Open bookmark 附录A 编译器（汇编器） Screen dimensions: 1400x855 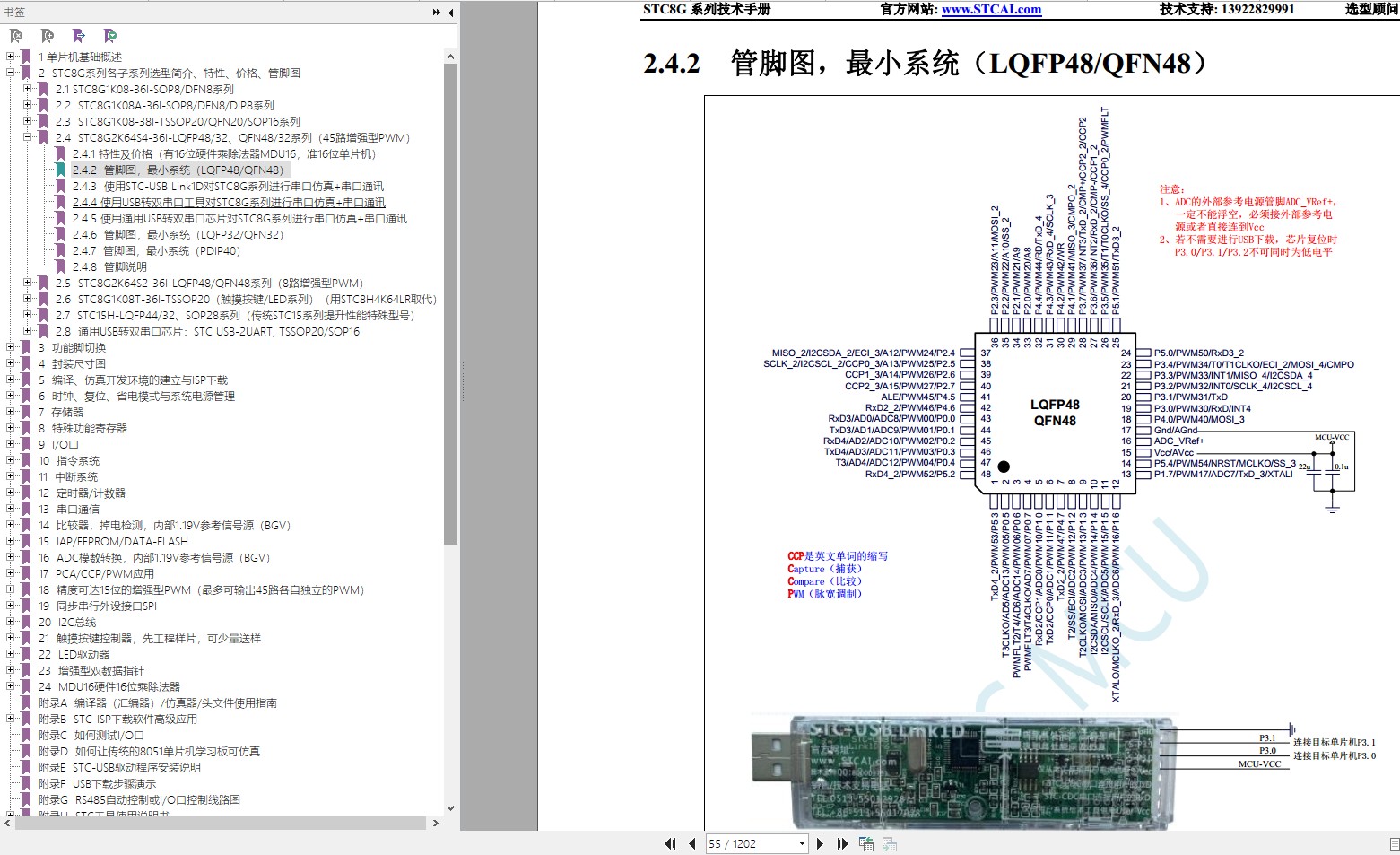[158, 702]
